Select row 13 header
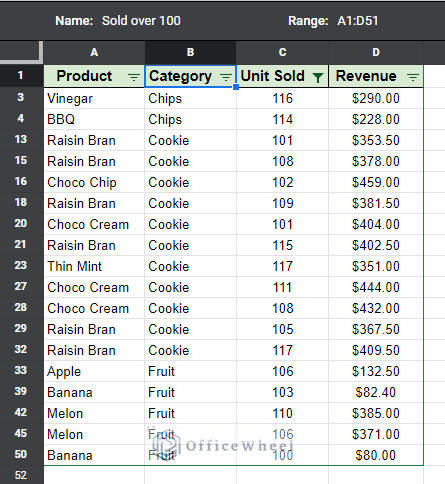445x484 pixels. point(21,140)
